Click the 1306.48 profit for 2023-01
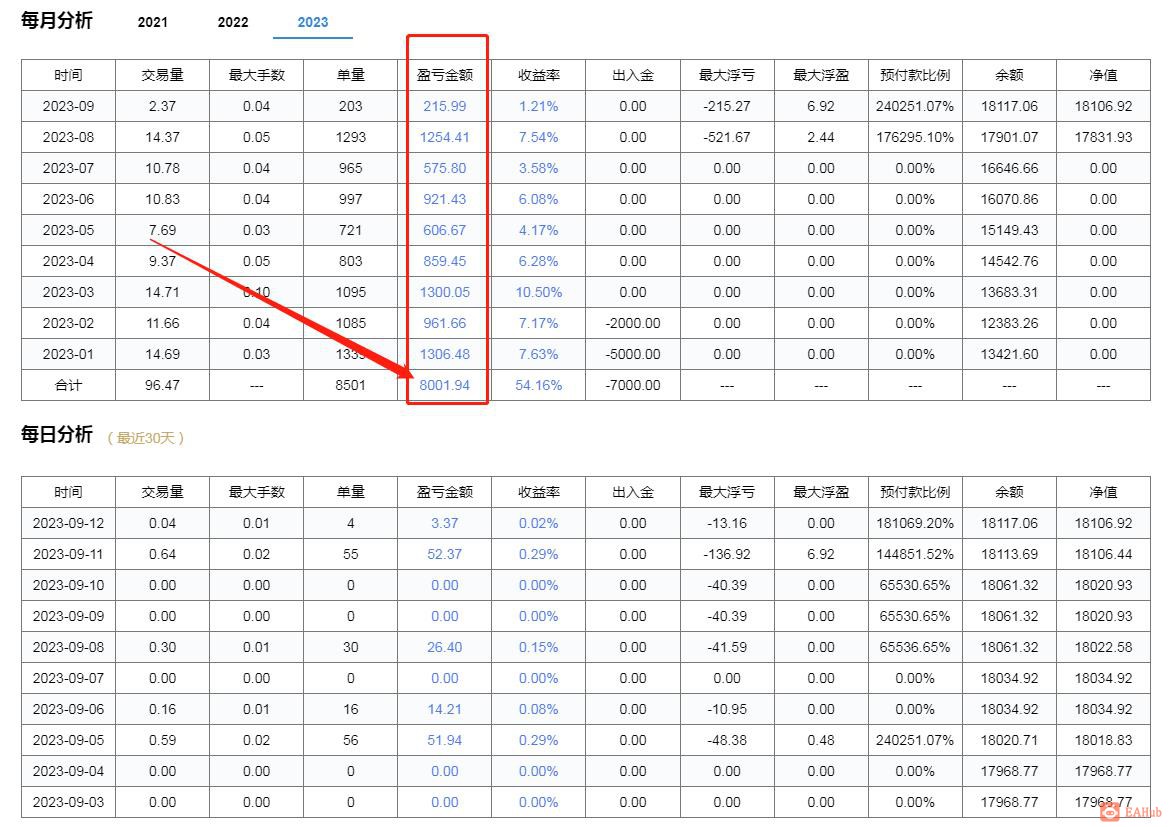Viewport: 1171px width, 827px height. pyautogui.click(x=444, y=353)
